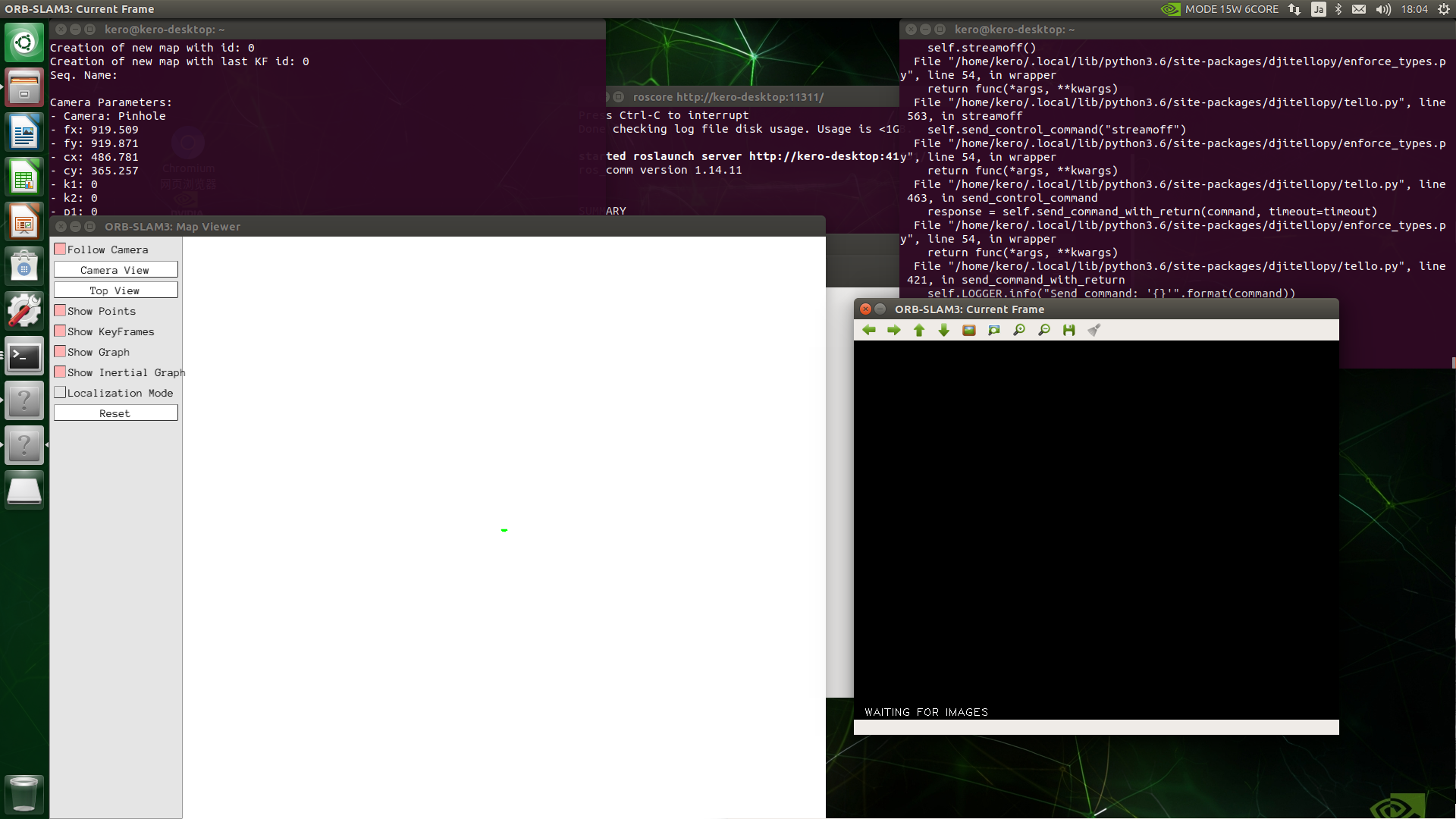This screenshot has width=1456, height=819.
Task: Click the save map icon in ORB-SLAM3
Action: [x=1069, y=330]
